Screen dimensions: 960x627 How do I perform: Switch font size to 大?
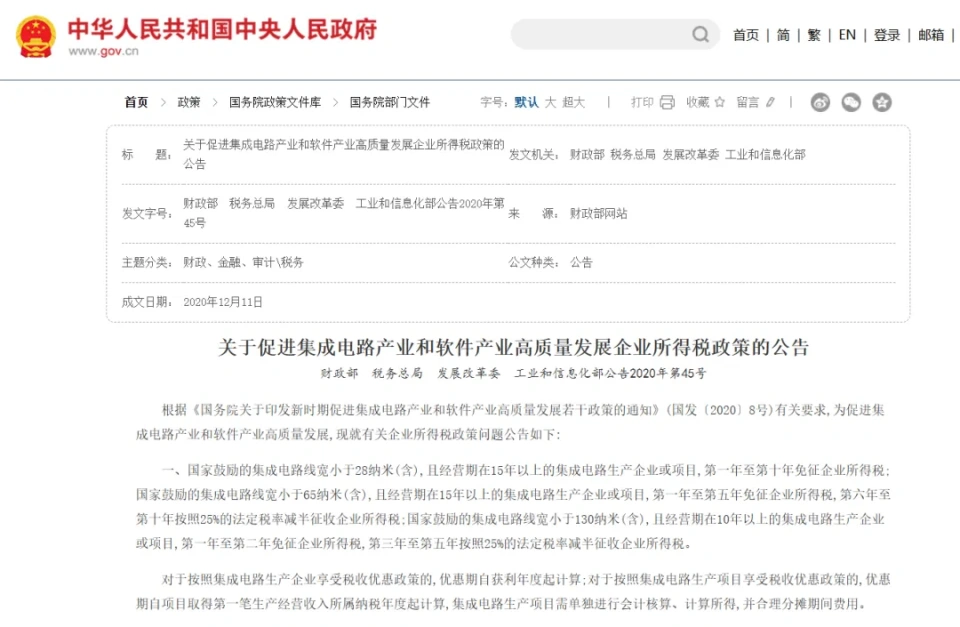click(550, 102)
